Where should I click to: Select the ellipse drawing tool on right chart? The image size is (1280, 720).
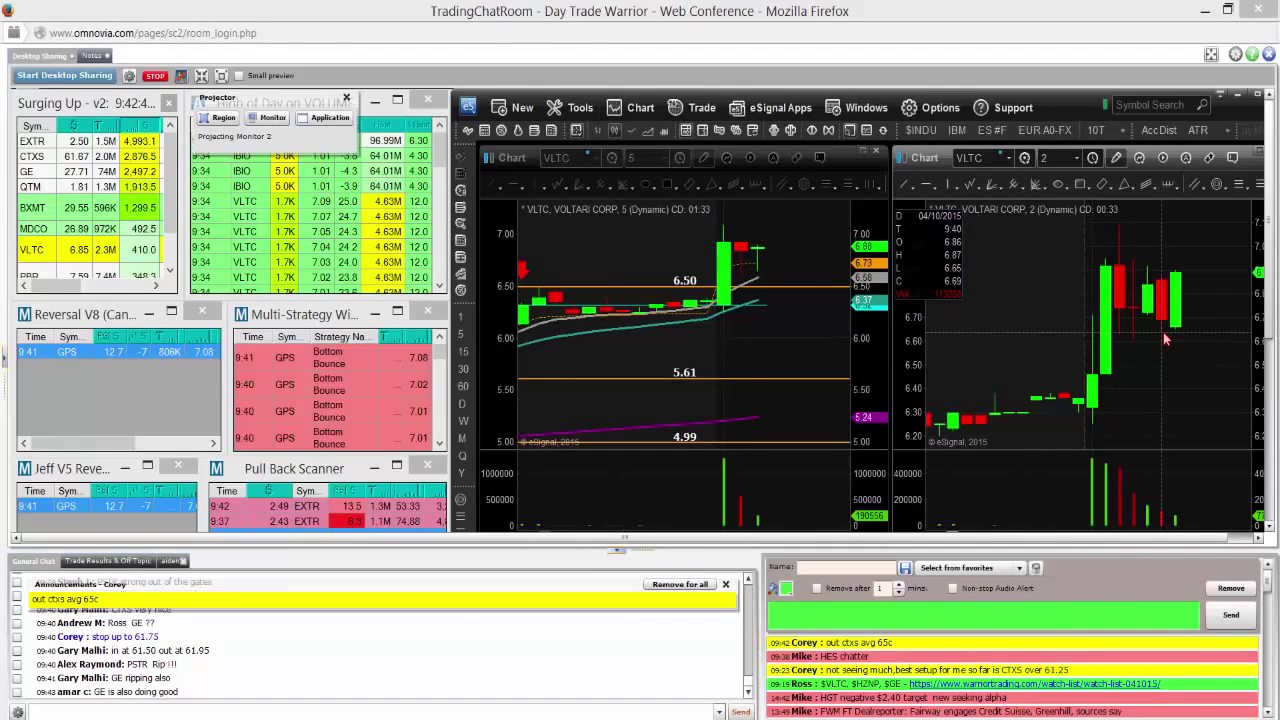tap(1058, 185)
